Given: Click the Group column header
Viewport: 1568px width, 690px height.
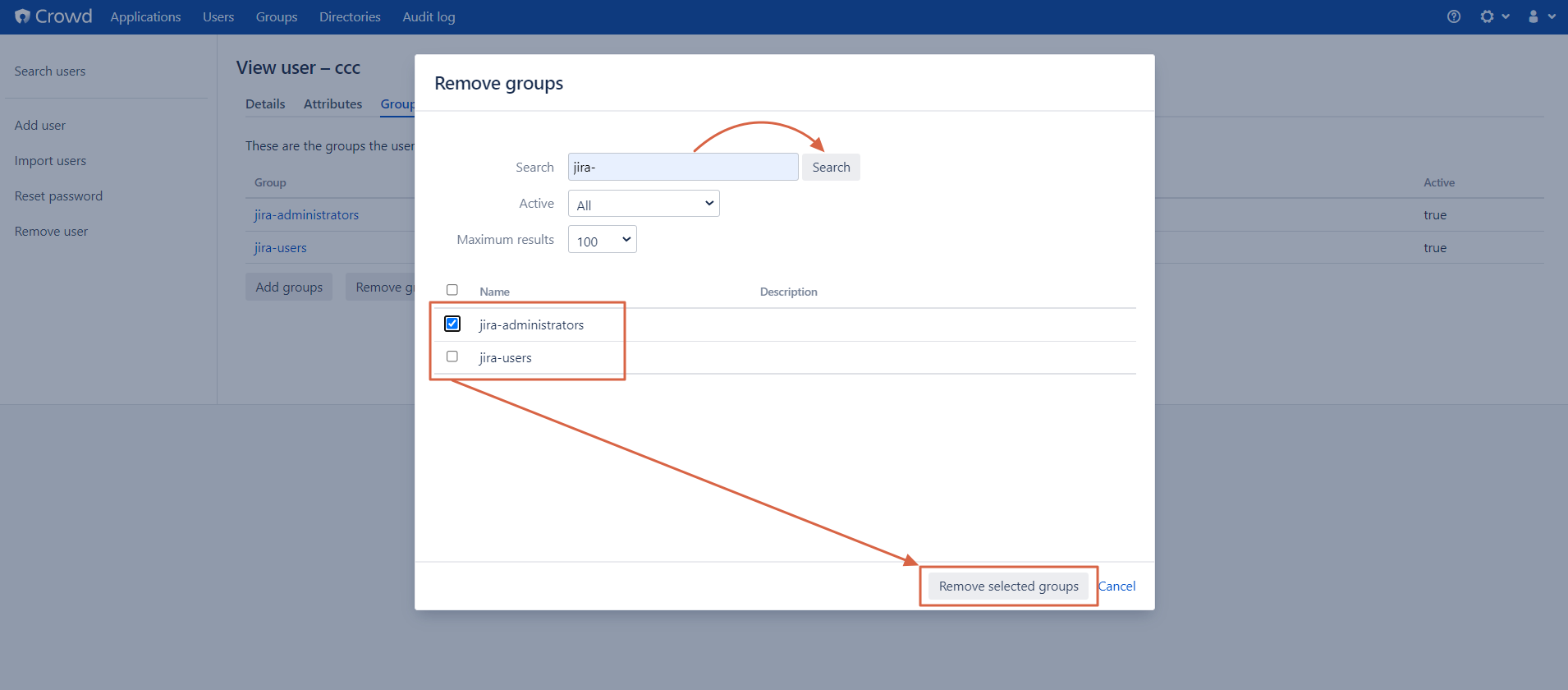Looking at the screenshot, I should click(x=270, y=182).
